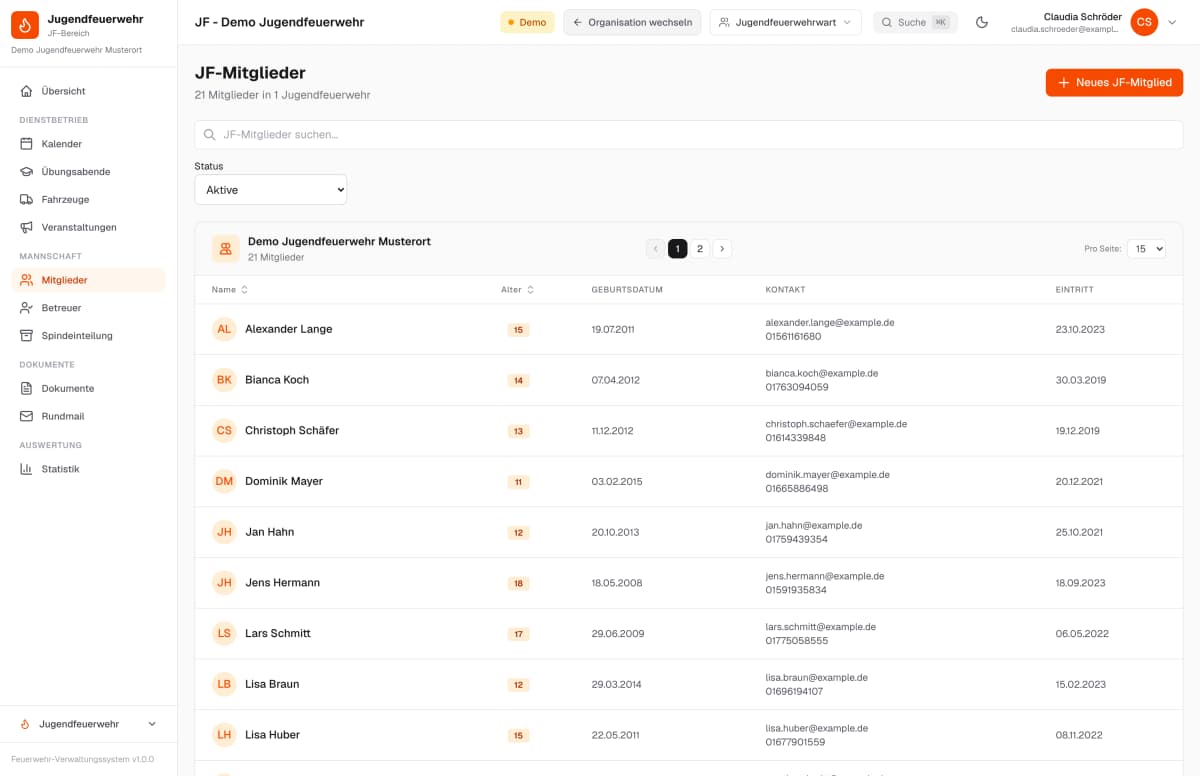Click the CS avatar for Christoph Schäfer

pyautogui.click(x=224, y=431)
